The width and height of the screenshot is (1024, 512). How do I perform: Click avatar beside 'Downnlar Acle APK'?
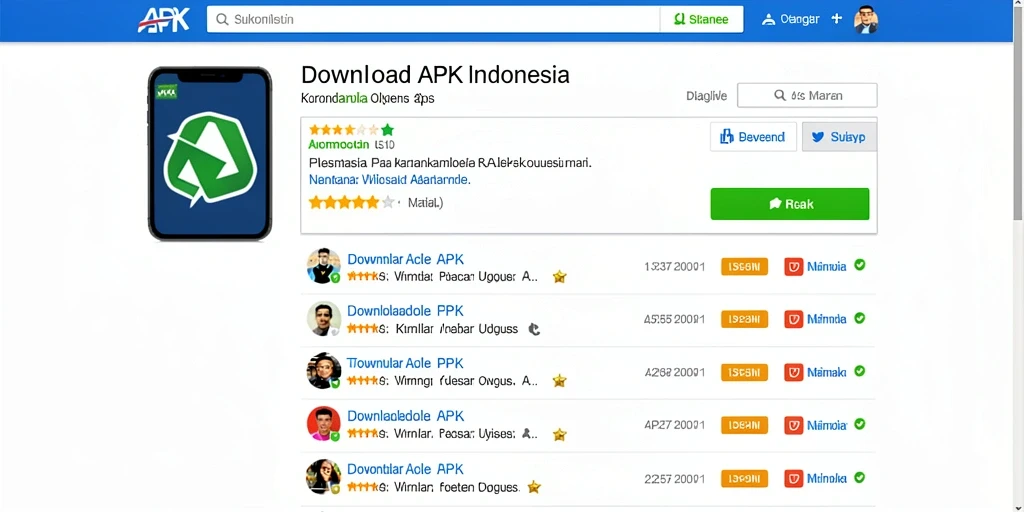(324, 266)
